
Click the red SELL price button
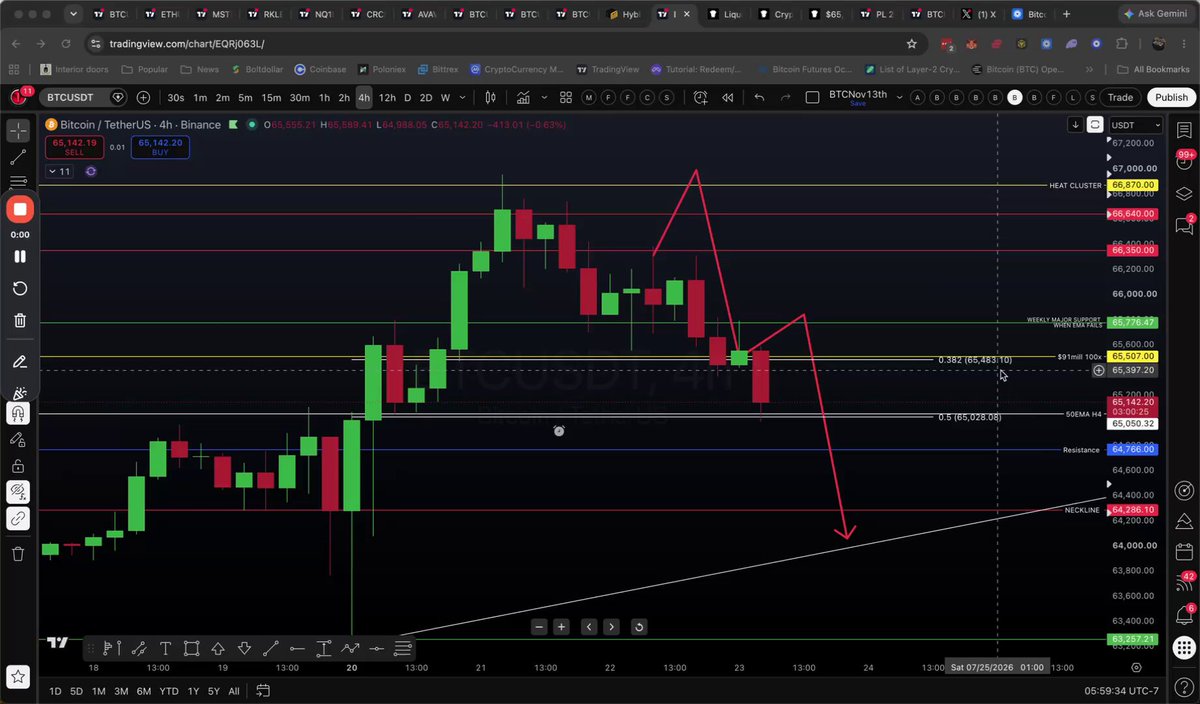tap(74, 147)
